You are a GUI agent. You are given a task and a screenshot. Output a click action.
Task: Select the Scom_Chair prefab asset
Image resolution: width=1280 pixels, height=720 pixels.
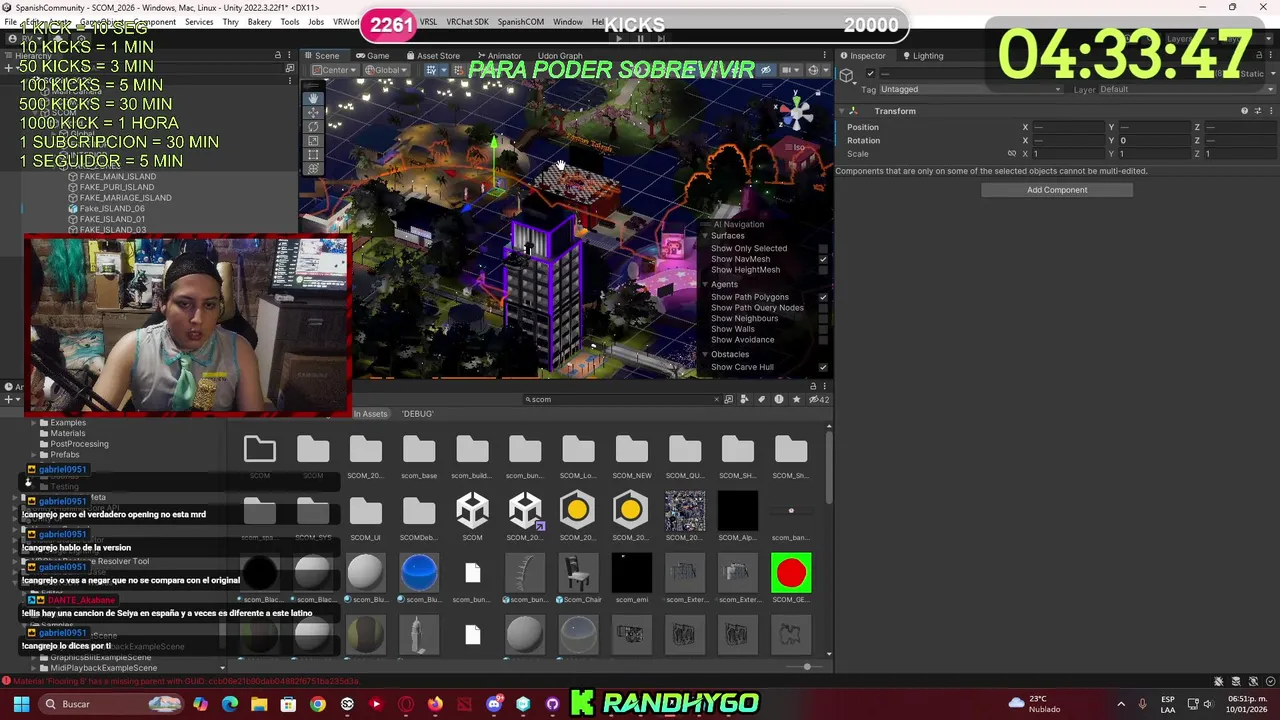pos(578,578)
